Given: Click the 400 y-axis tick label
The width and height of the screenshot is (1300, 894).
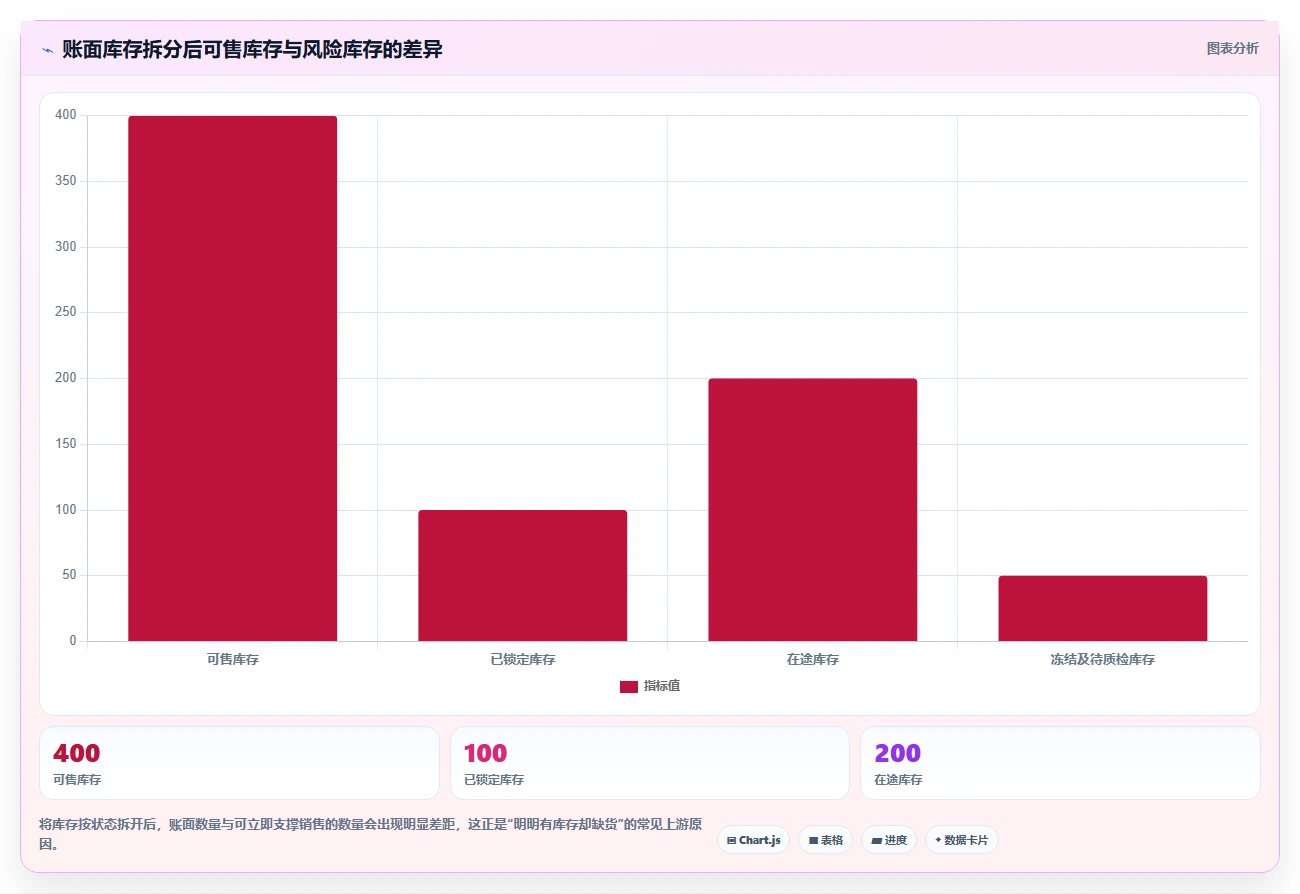Looking at the screenshot, I should 66,115.
